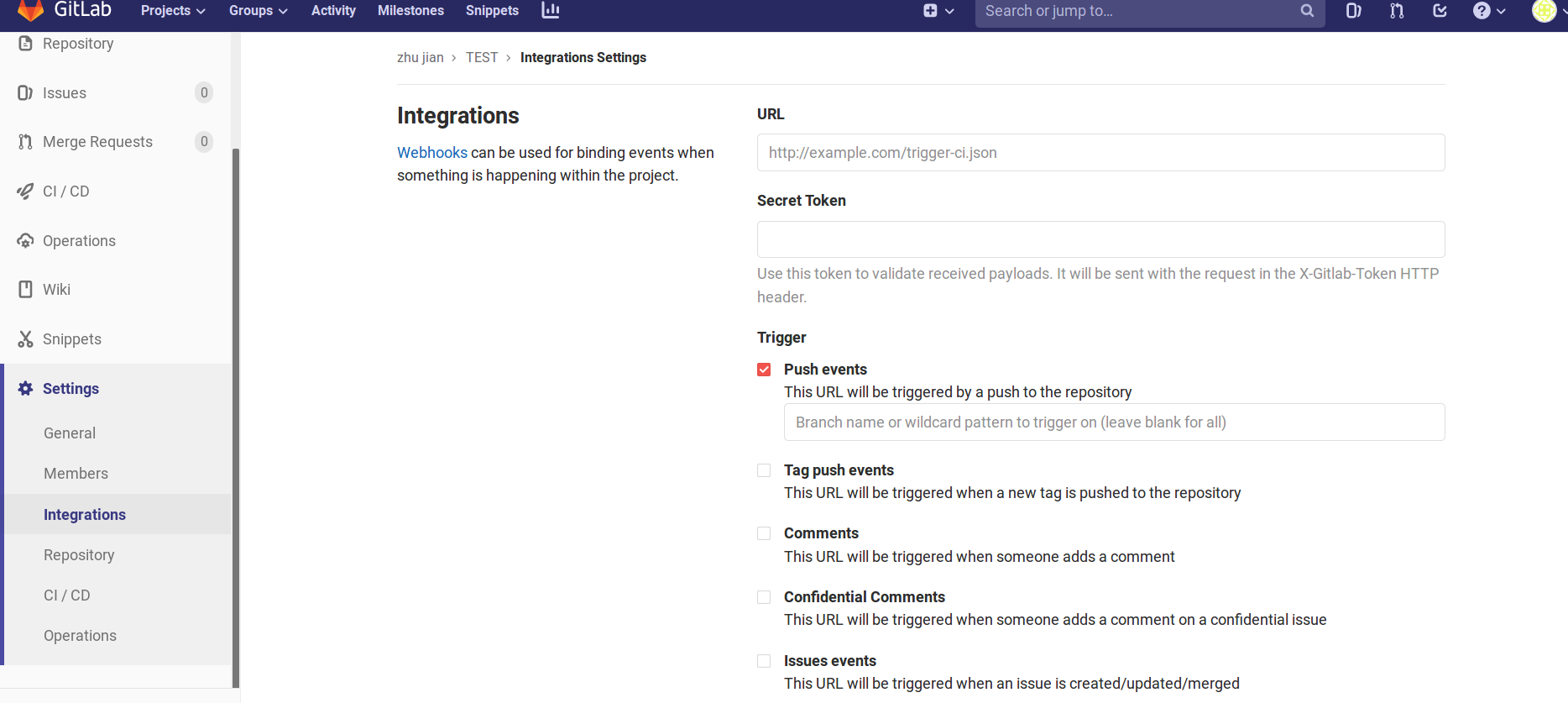
Task: Enable the Tag push events checkbox
Action: pos(764,470)
